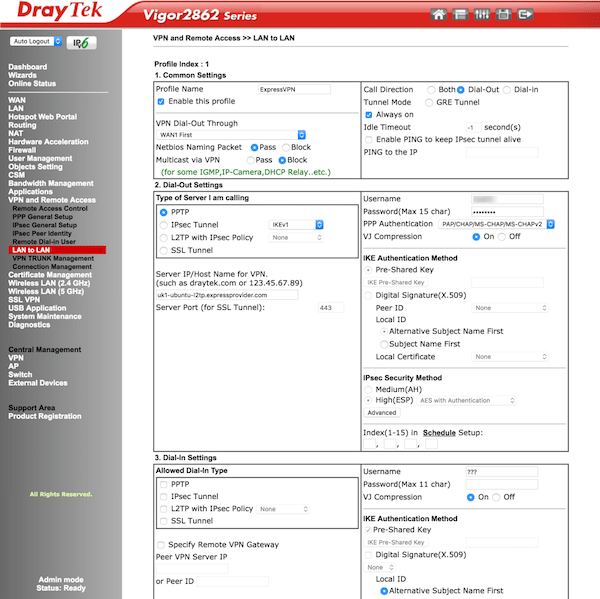Click the Home icon in header
The width and height of the screenshot is (600, 599).
coord(439,15)
